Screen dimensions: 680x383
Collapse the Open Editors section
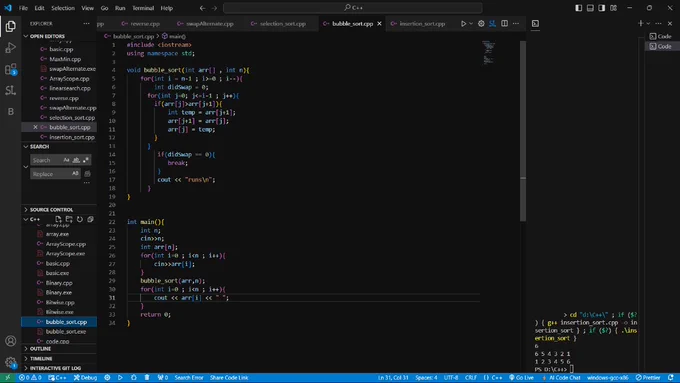26,36
